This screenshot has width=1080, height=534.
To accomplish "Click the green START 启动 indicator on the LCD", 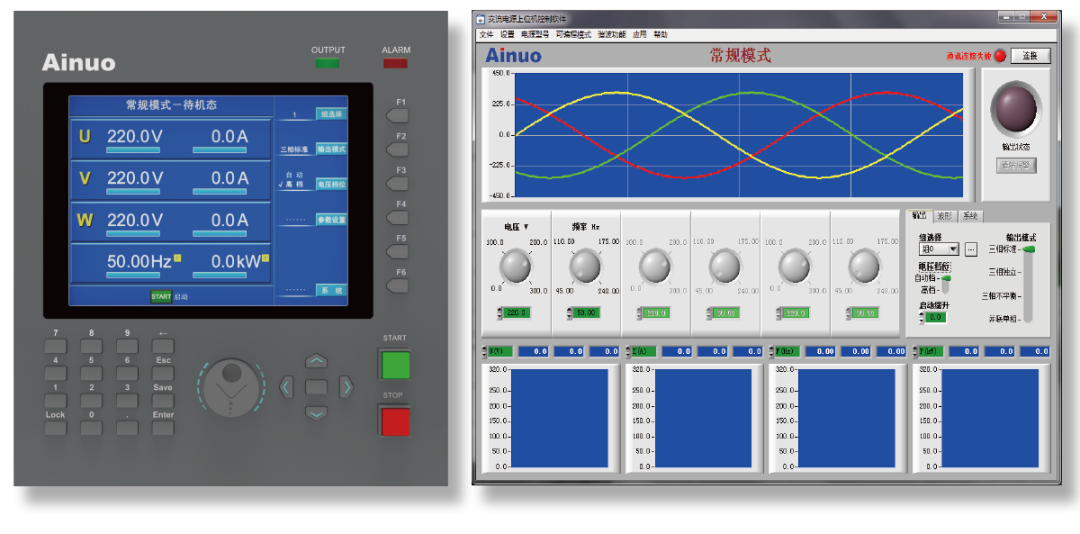I will 160,296.
